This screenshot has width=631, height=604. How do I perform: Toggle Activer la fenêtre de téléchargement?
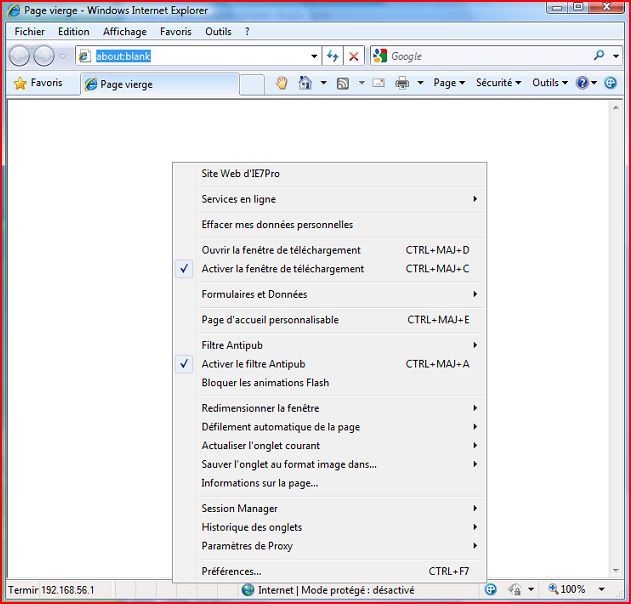330,269
